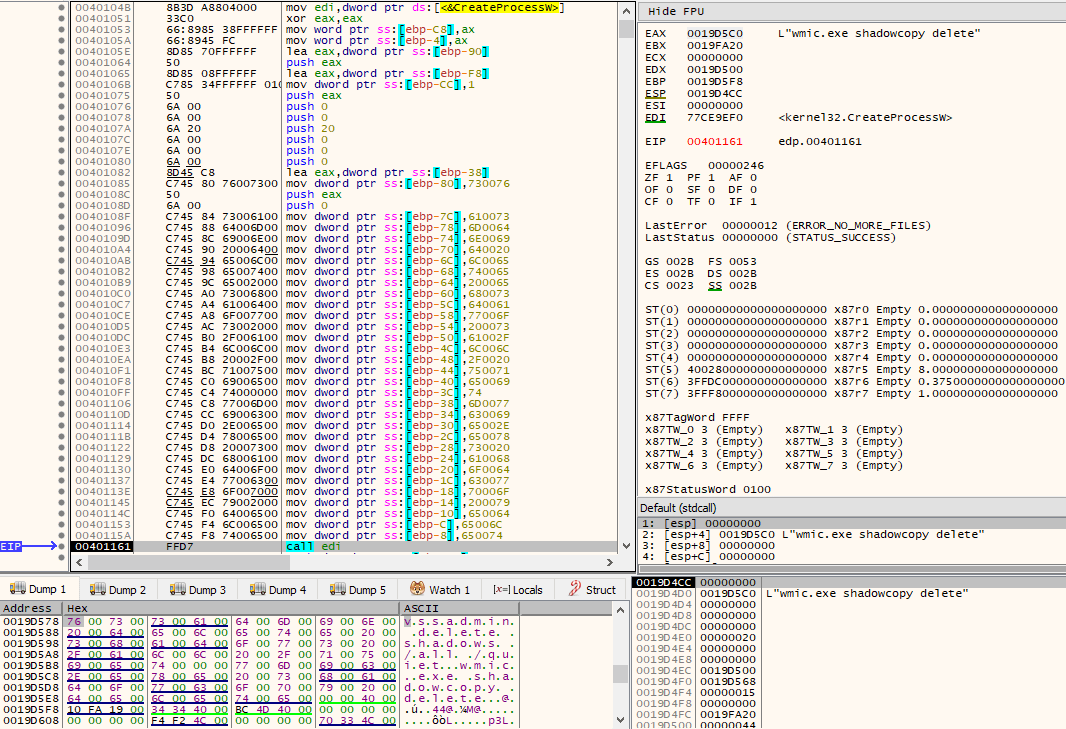The width and height of the screenshot is (1066, 729).
Task: Toggle breakpoint bullet at address 0040104B
Action: click(x=62, y=7)
